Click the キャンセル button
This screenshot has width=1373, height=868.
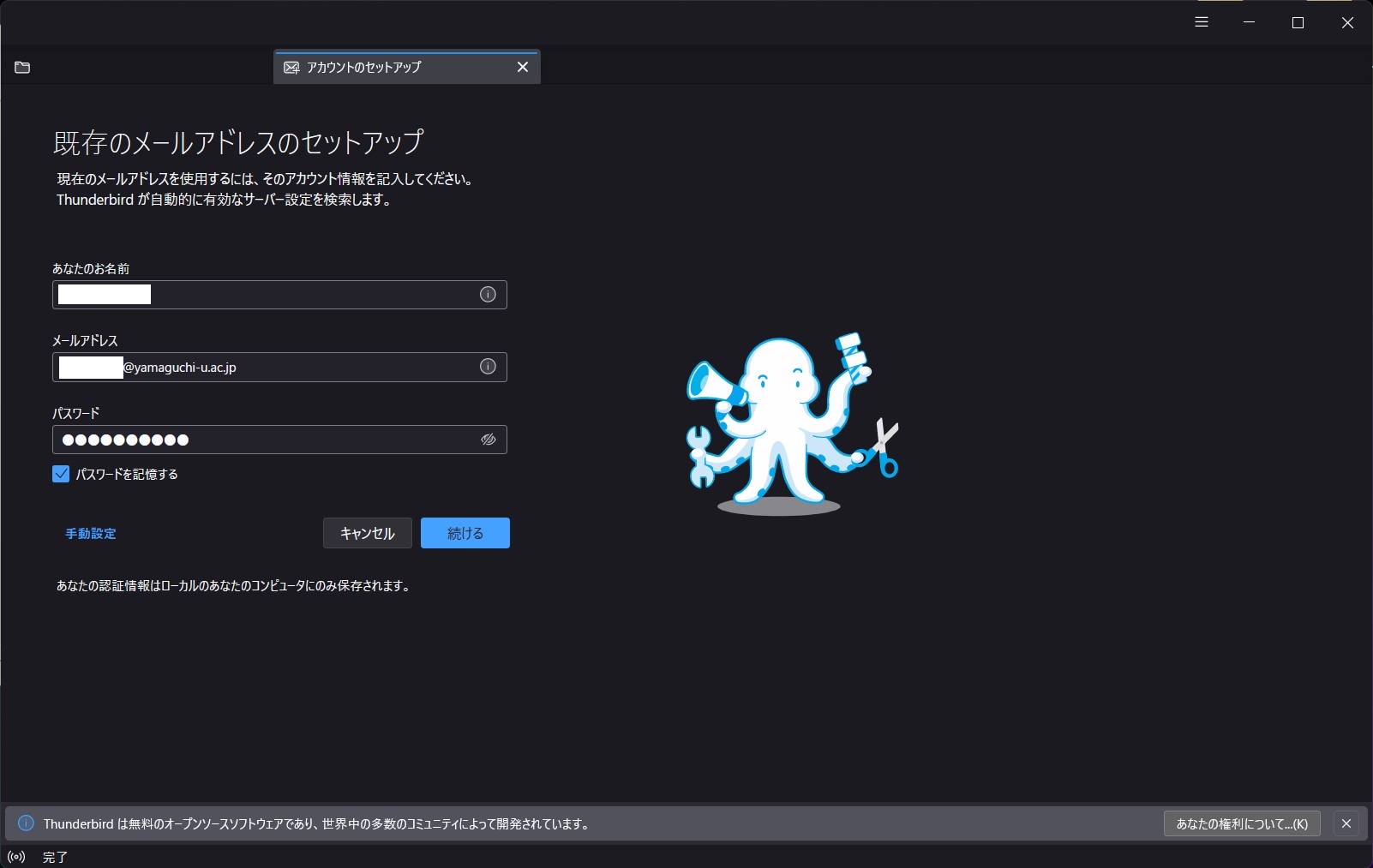tap(368, 533)
